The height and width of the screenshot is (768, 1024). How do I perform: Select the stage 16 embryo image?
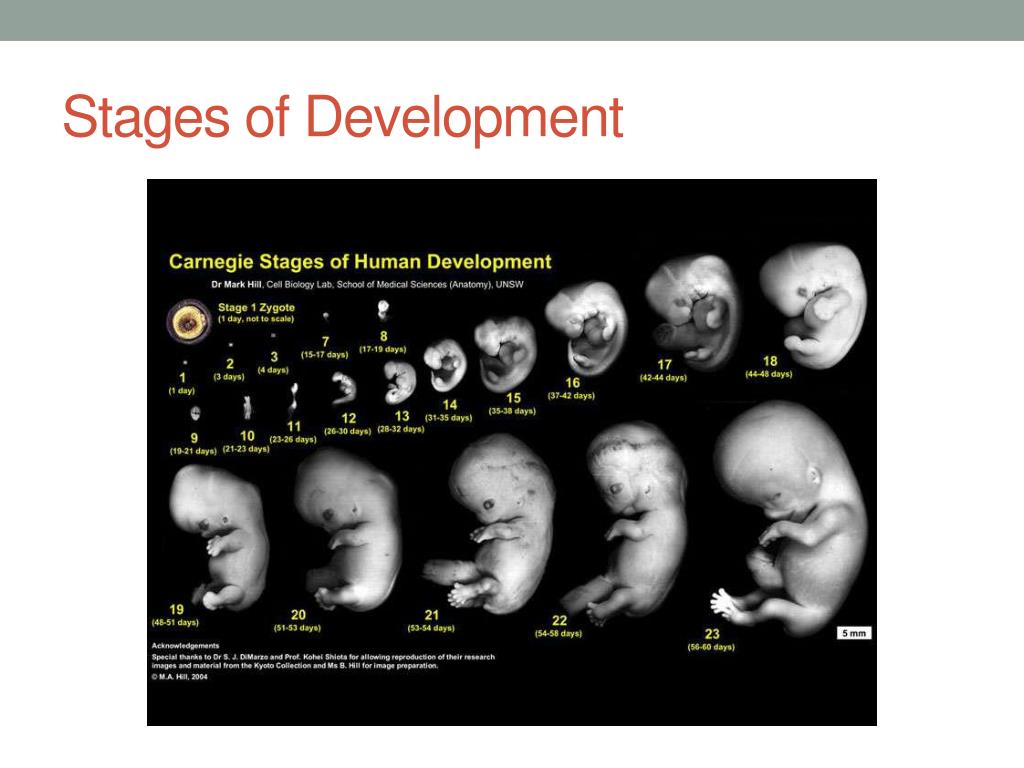586,328
